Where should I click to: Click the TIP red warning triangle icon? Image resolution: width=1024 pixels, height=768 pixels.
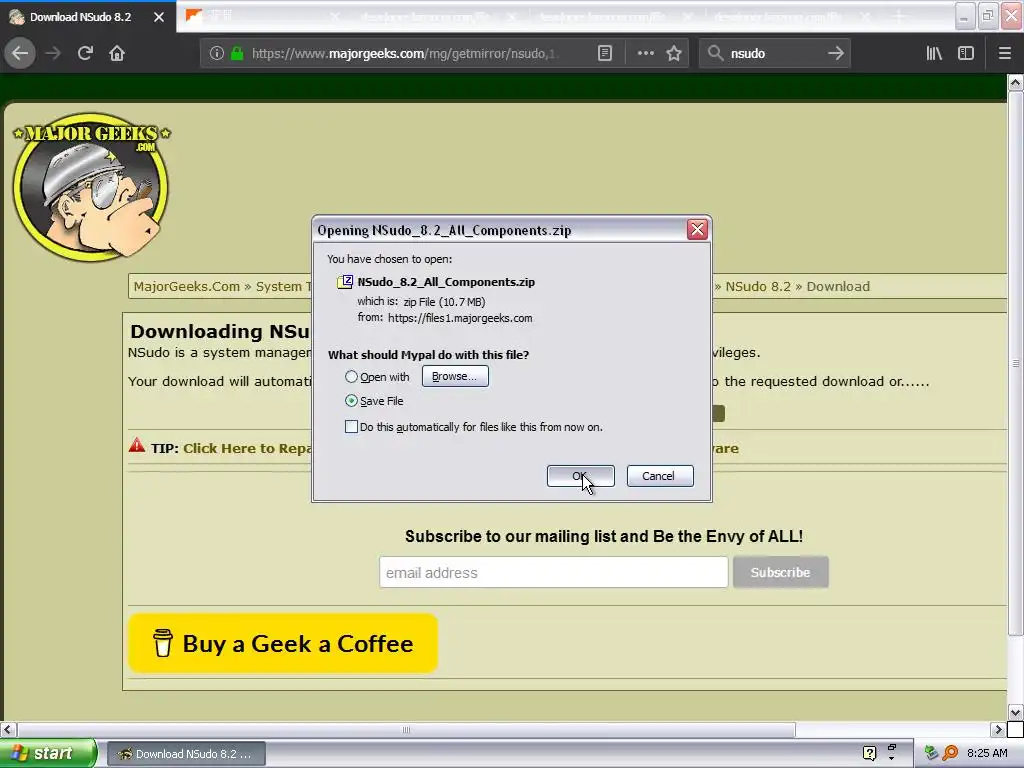(137, 446)
